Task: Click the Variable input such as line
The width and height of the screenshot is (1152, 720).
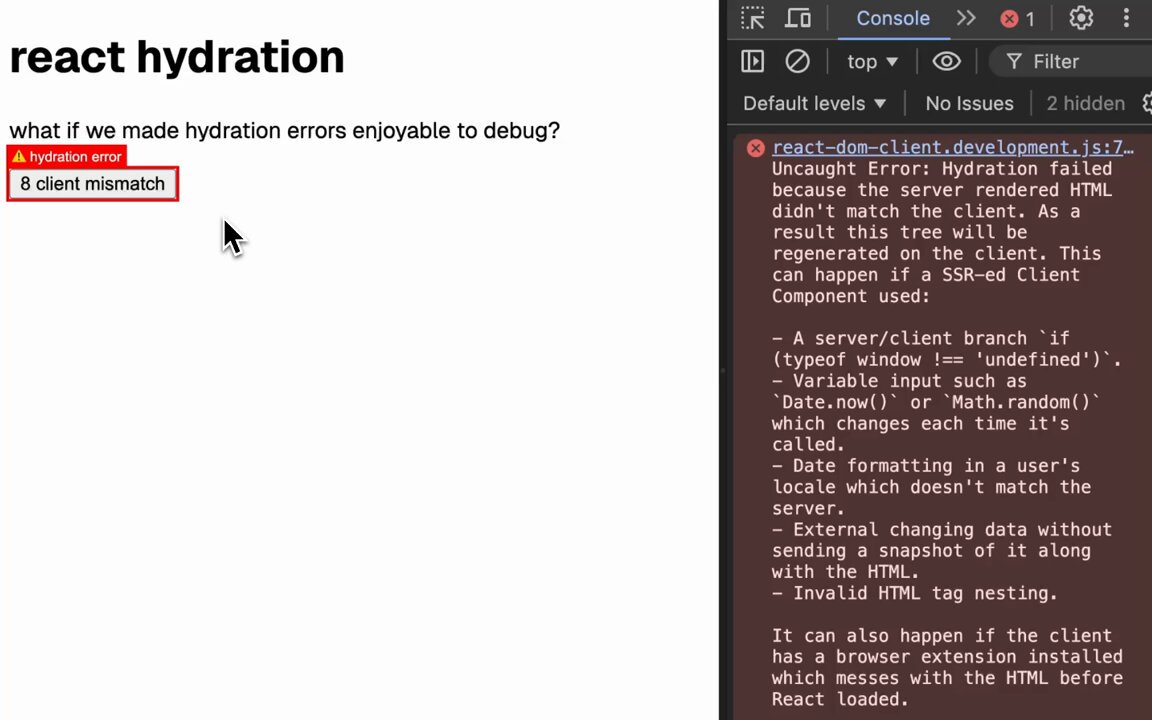Action: click(x=937, y=413)
